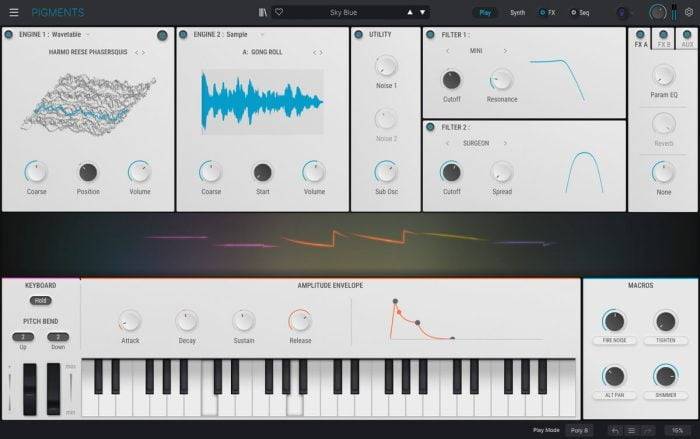Toggle Filter 2 power button

point(430,127)
